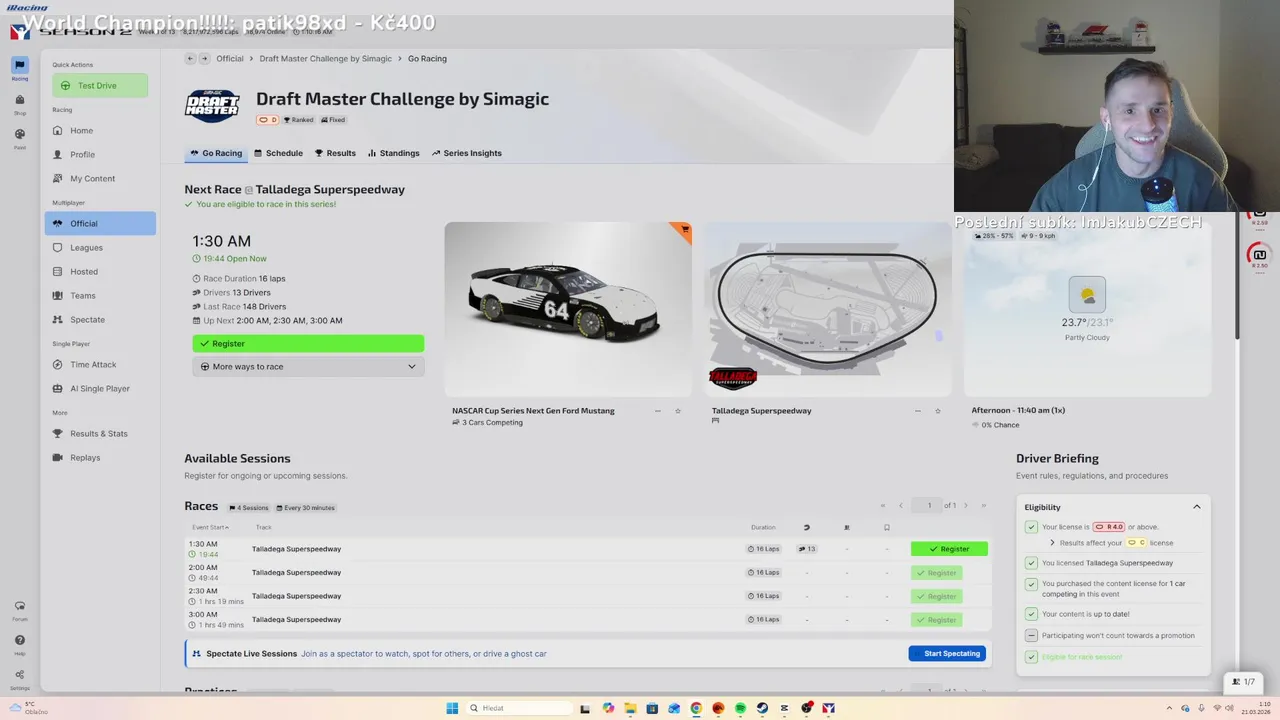This screenshot has height=720, width=1280.
Task: Expand the 'More ways to race' dropdown
Action: 308,366
